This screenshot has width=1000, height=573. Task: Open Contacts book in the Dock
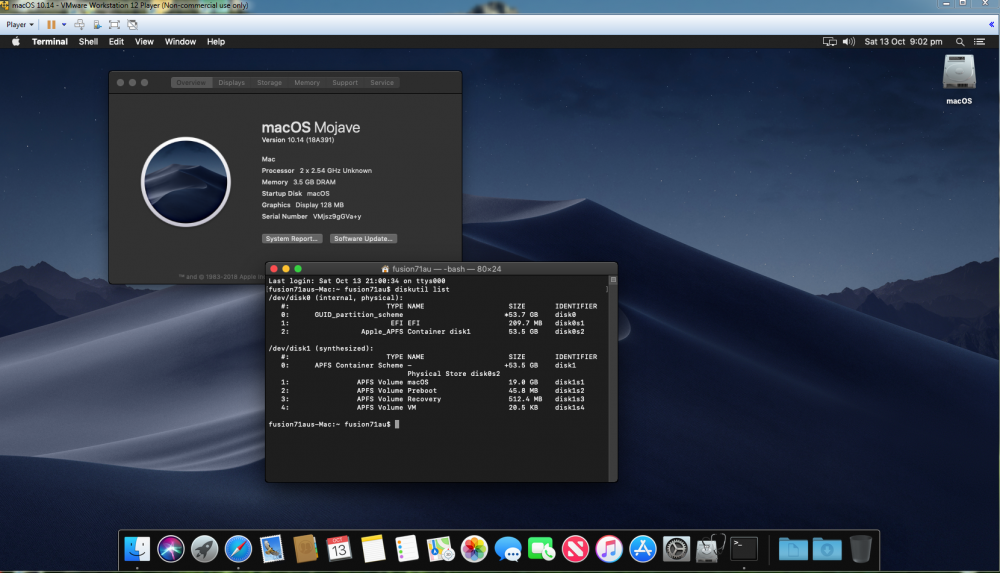coord(305,549)
